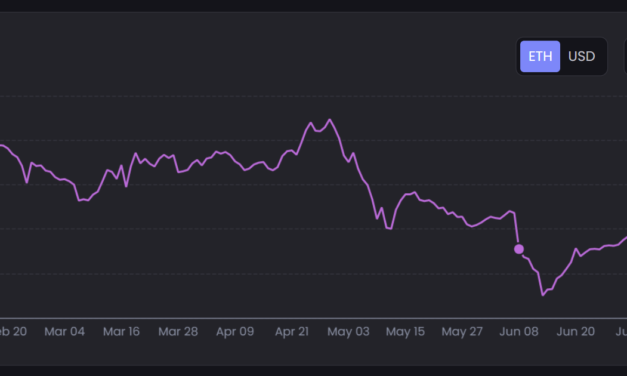This screenshot has width=627, height=376.
Task: Click the Apr 21 date label
Action: (292, 332)
